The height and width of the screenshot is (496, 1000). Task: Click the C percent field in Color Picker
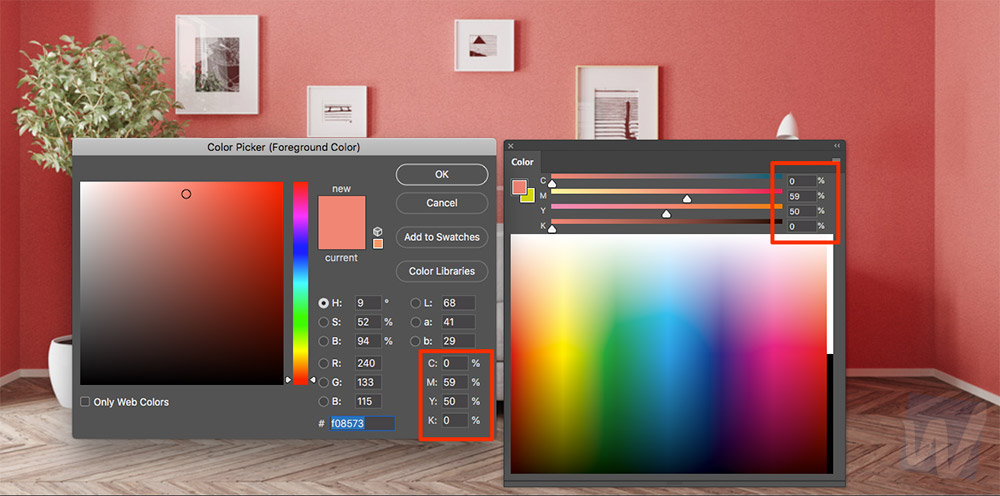[455, 363]
